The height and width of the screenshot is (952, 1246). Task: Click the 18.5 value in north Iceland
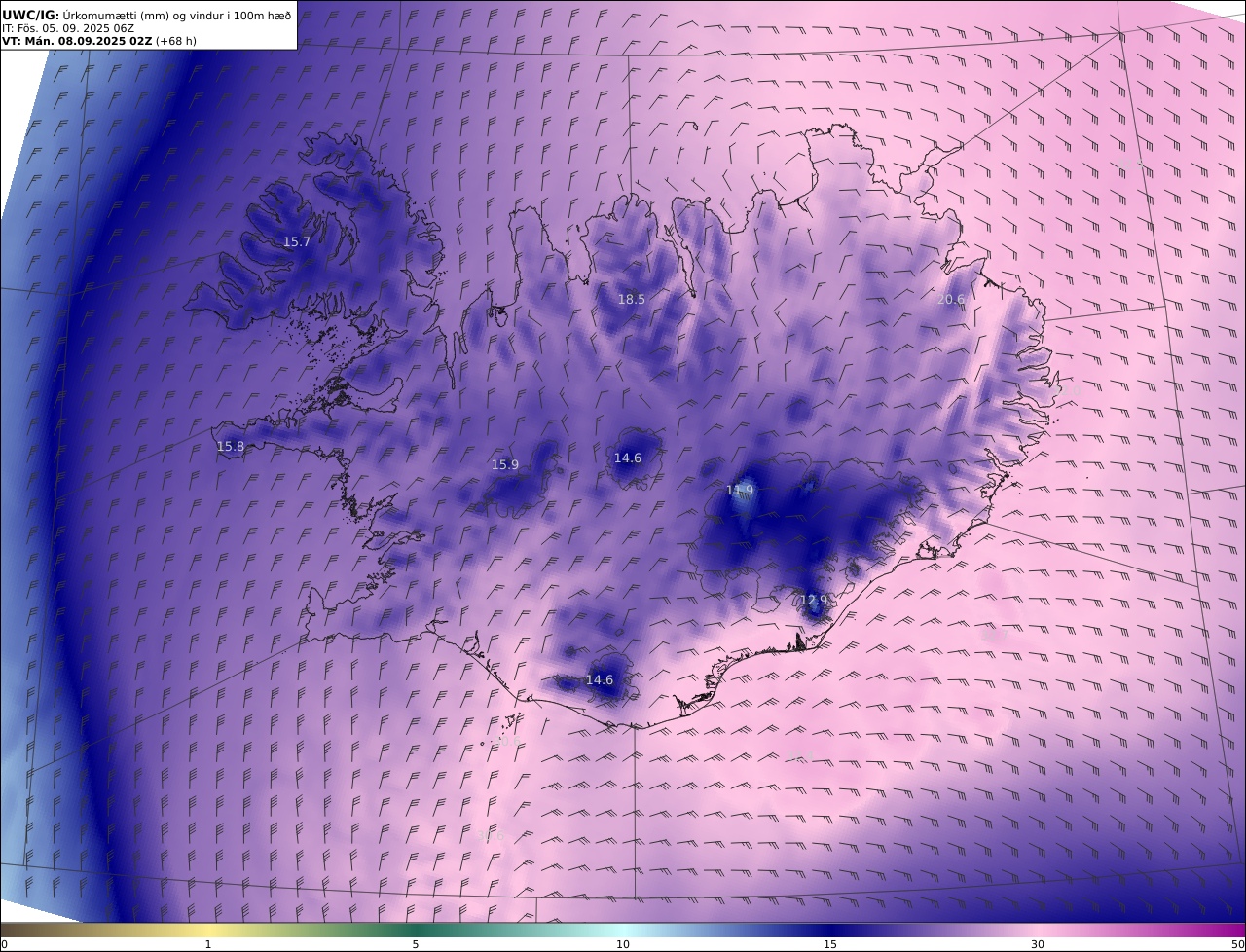point(632,299)
